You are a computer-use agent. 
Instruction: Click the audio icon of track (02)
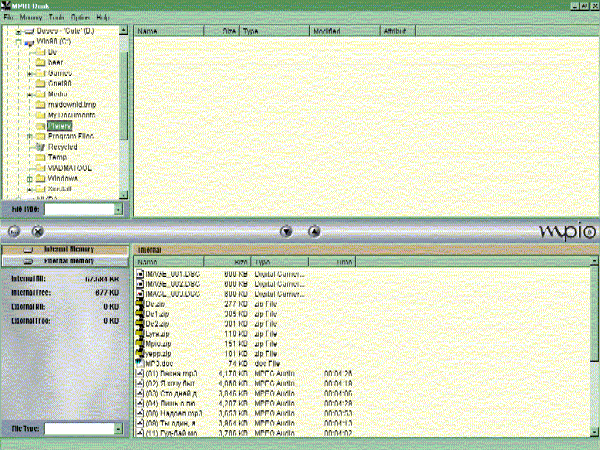(x=140, y=383)
